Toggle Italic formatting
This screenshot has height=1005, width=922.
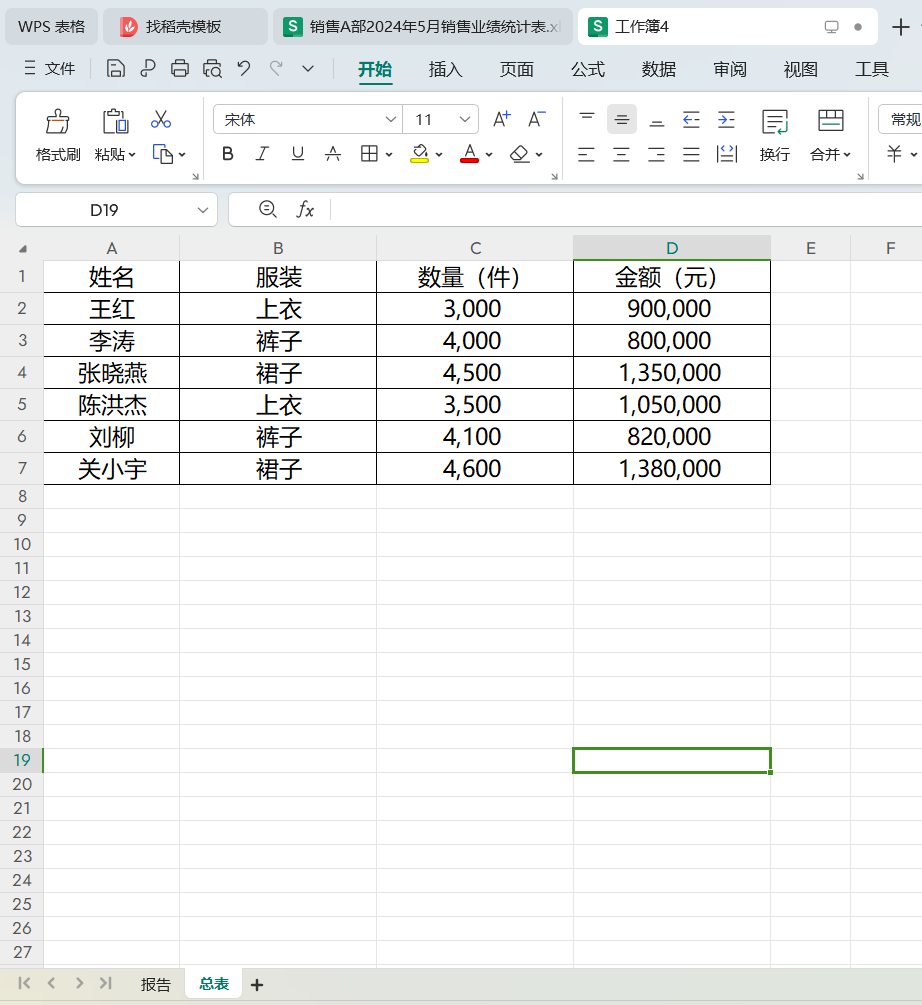coord(262,154)
